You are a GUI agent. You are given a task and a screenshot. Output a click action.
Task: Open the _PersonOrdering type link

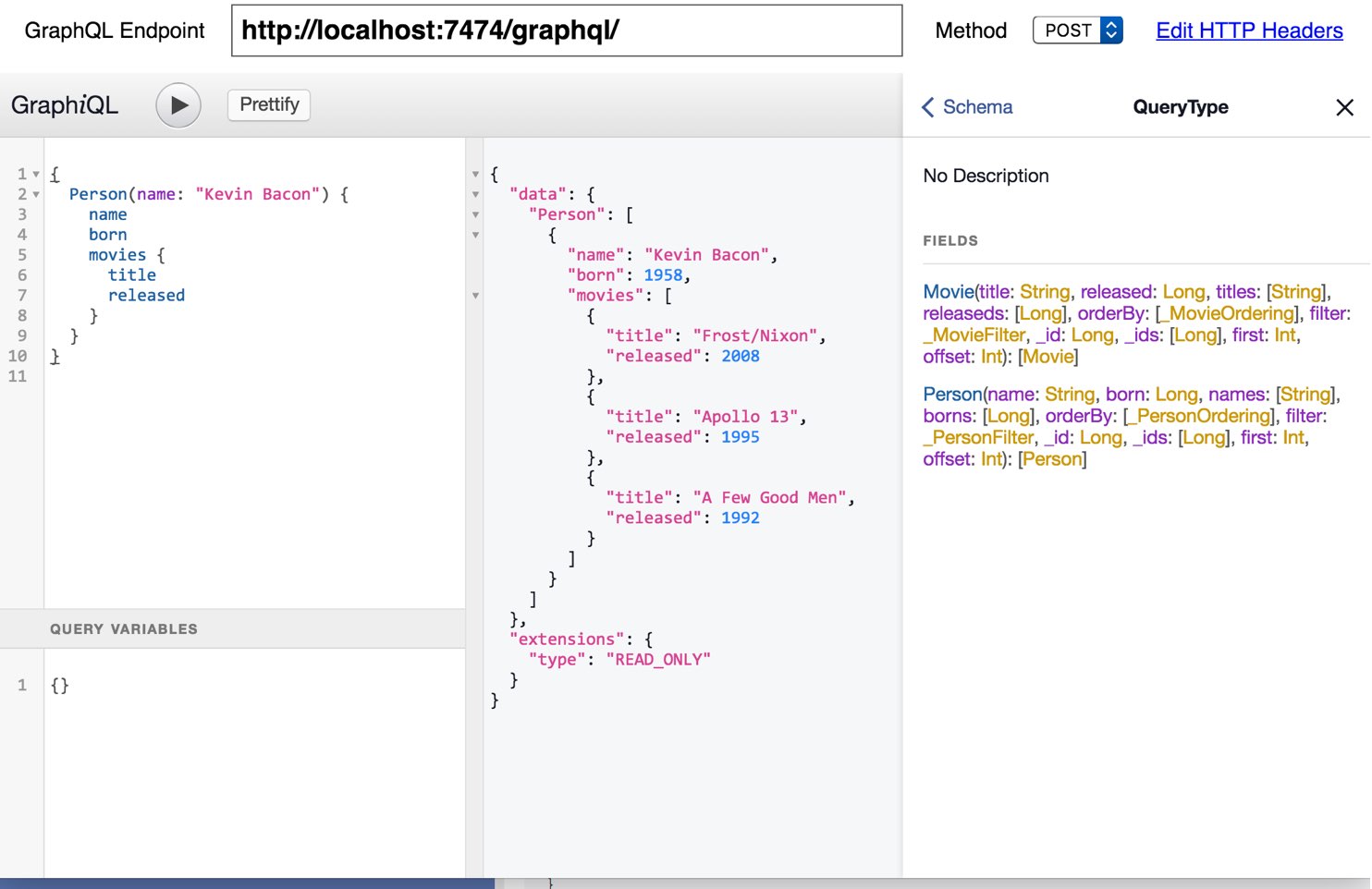(x=1200, y=416)
